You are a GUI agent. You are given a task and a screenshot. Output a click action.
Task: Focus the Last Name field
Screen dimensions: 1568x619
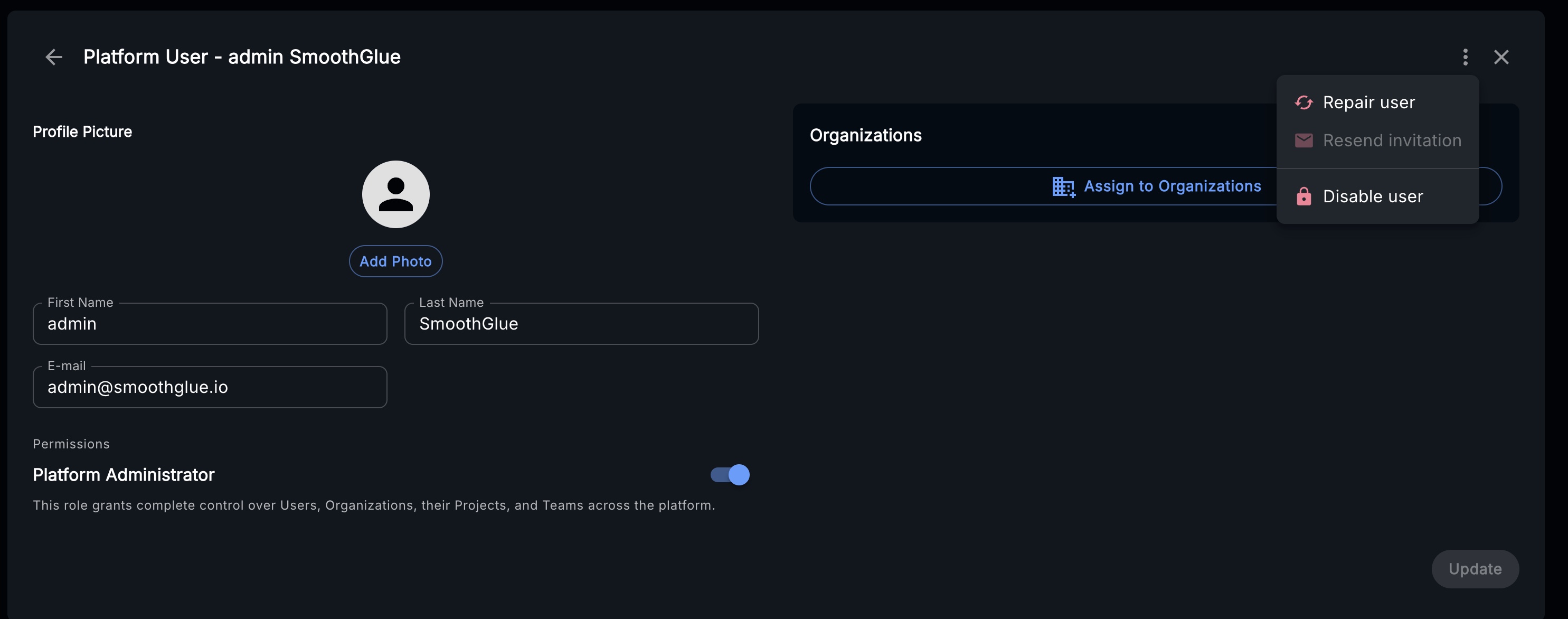581,324
